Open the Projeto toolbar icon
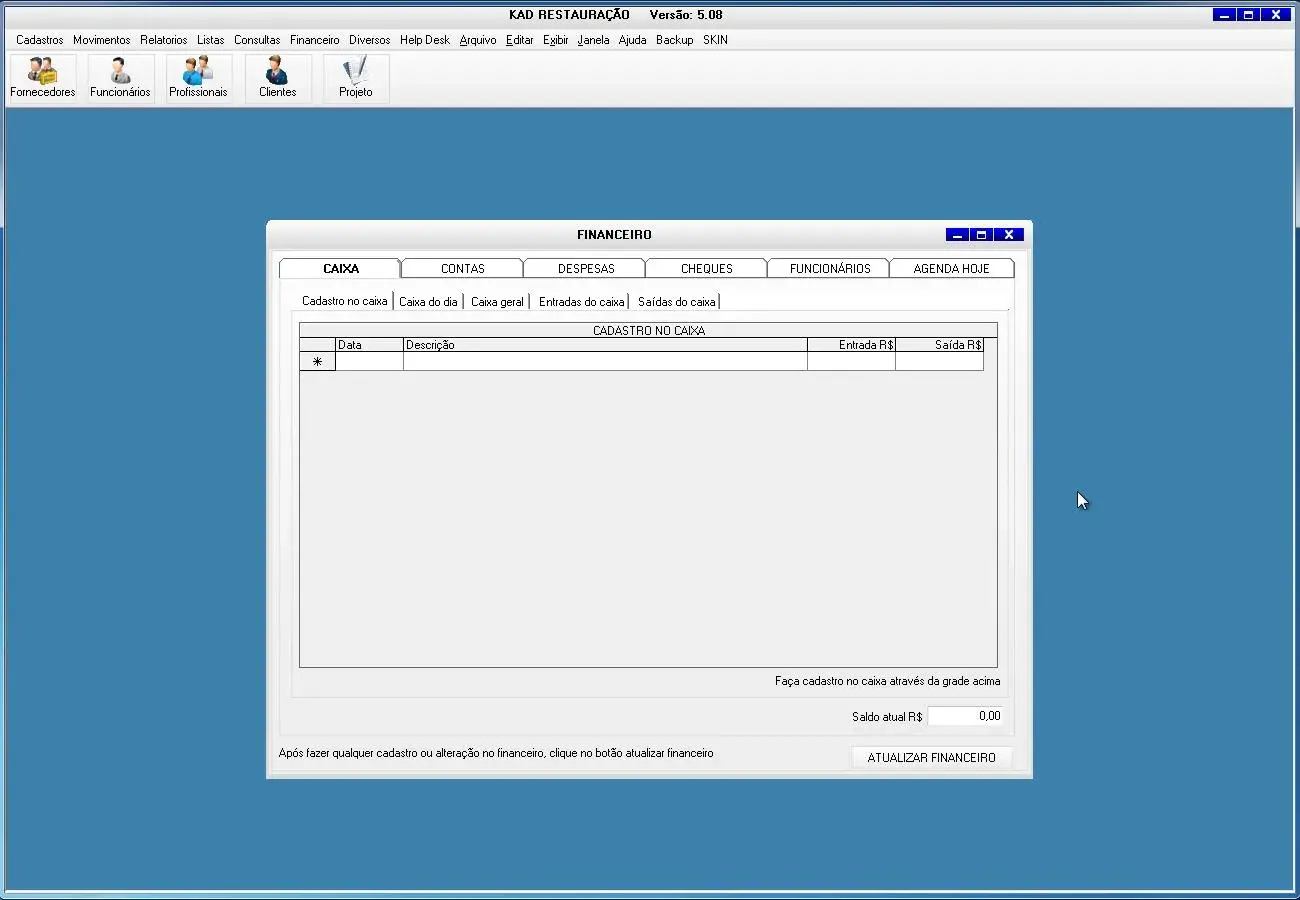Viewport: 1300px width, 900px height. (x=355, y=78)
